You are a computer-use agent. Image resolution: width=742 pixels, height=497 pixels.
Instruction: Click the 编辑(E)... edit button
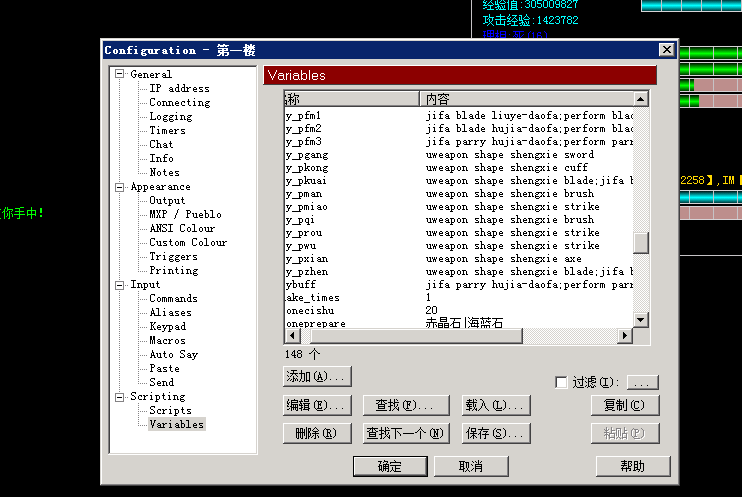click(x=317, y=405)
